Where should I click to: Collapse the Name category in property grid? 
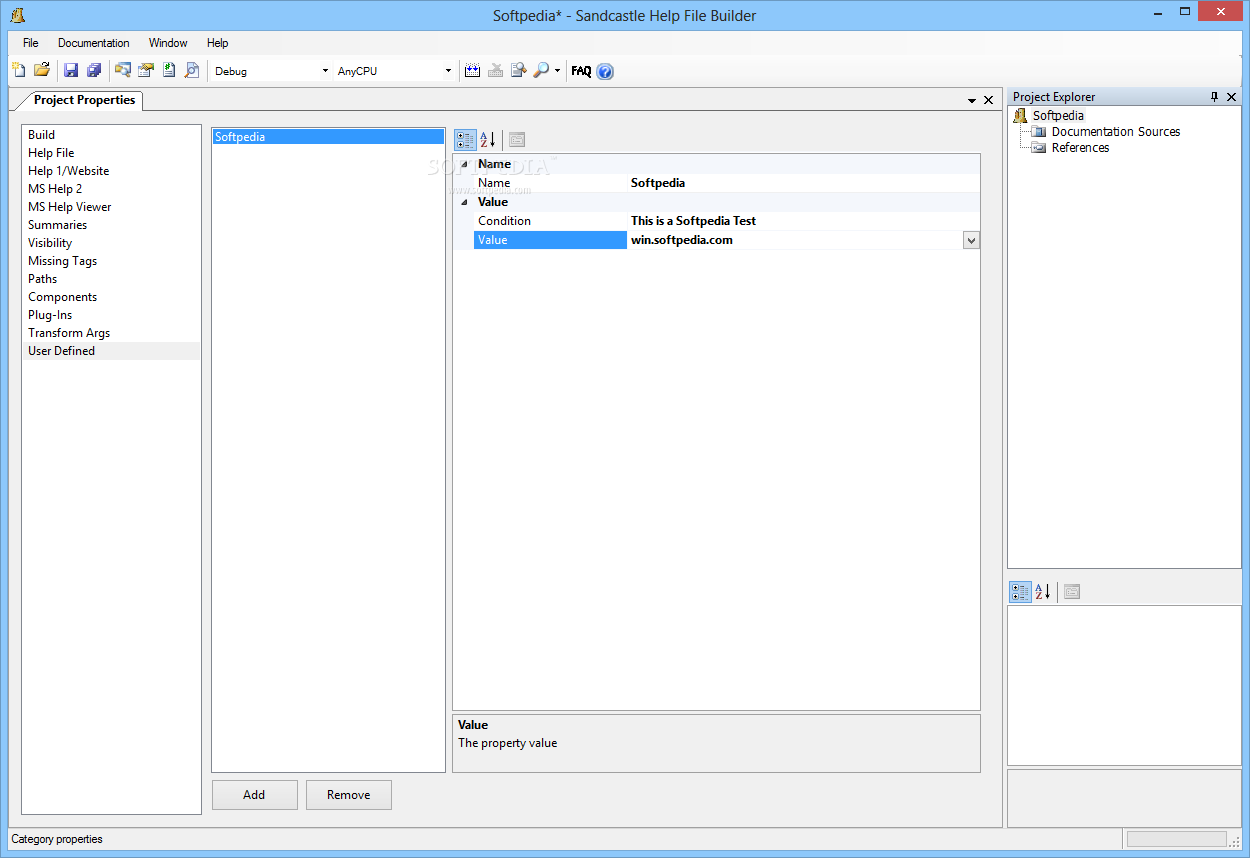(463, 164)
